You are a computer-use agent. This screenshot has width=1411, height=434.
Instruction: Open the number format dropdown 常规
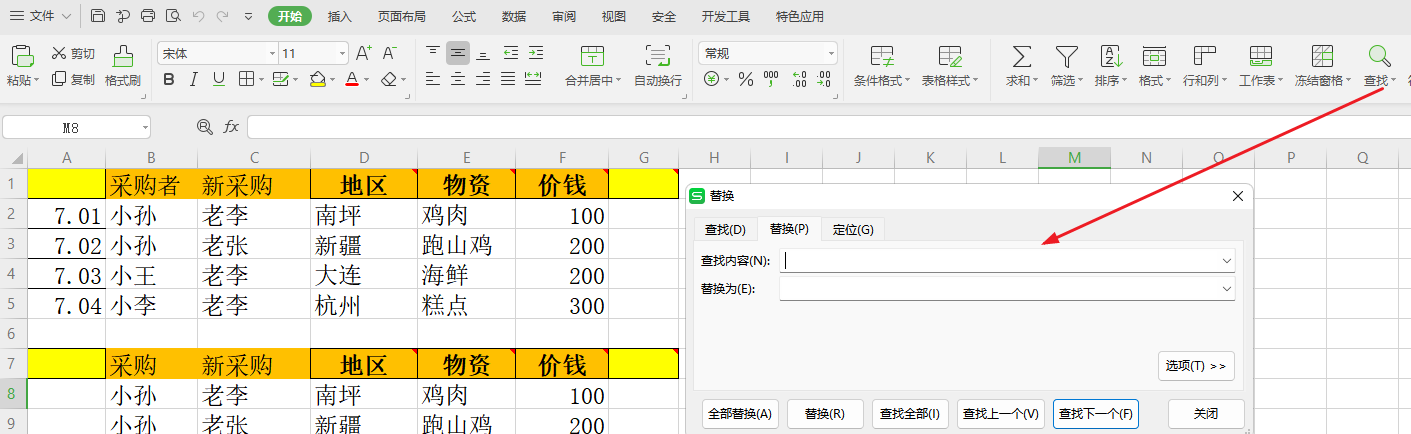[x=831, y=53]
